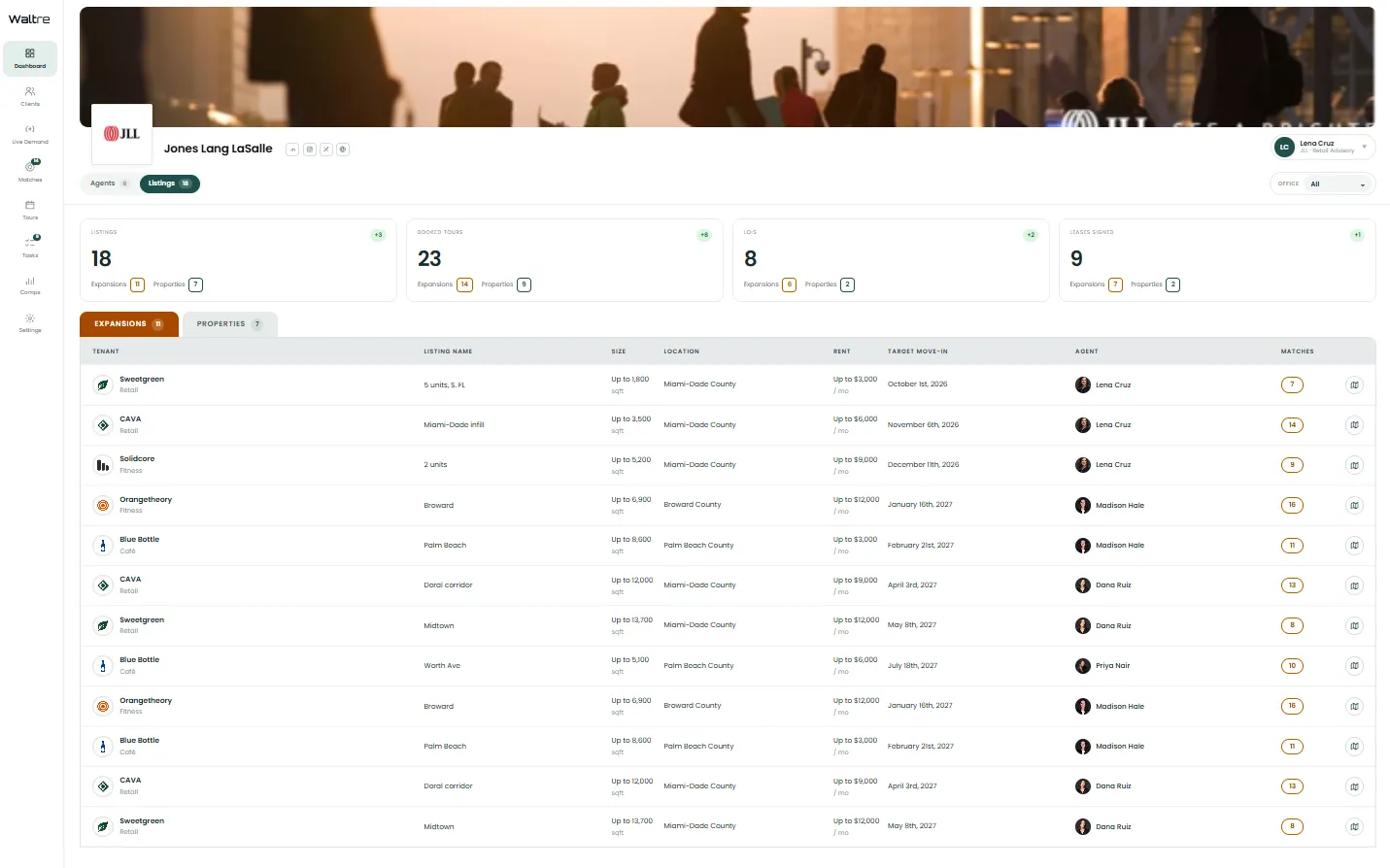Open Comps in the sidebar
The height and width of the screenshot is (868, 1390).
30,285
